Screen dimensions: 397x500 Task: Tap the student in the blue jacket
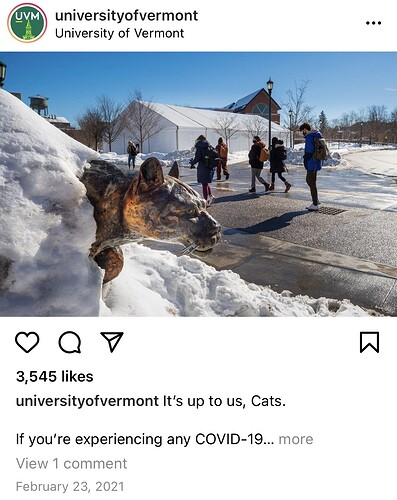click(312, 167)
